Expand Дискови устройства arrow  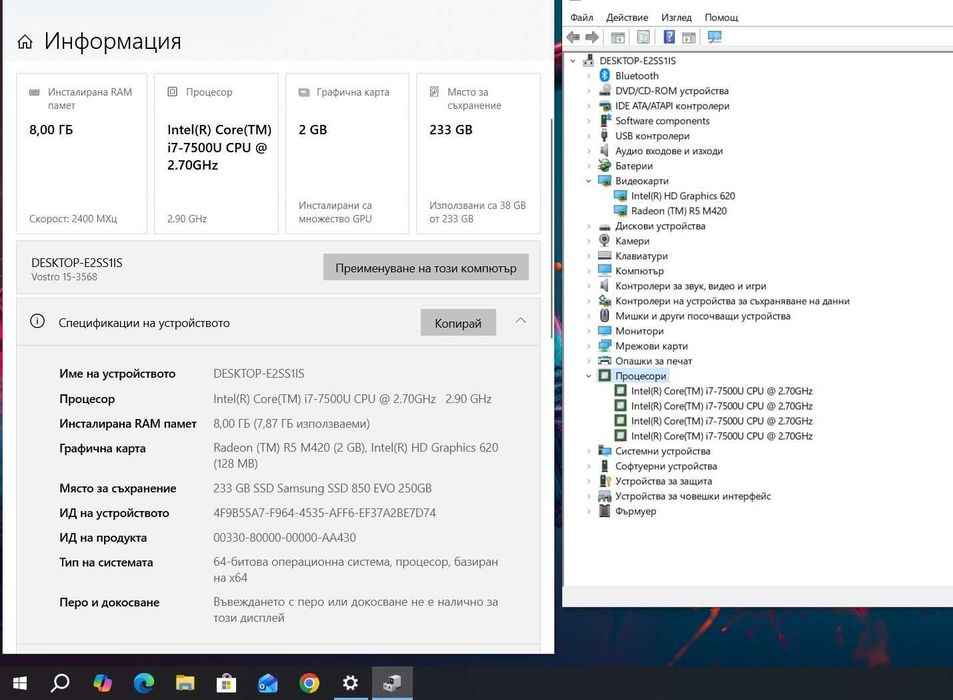[588, 226]
